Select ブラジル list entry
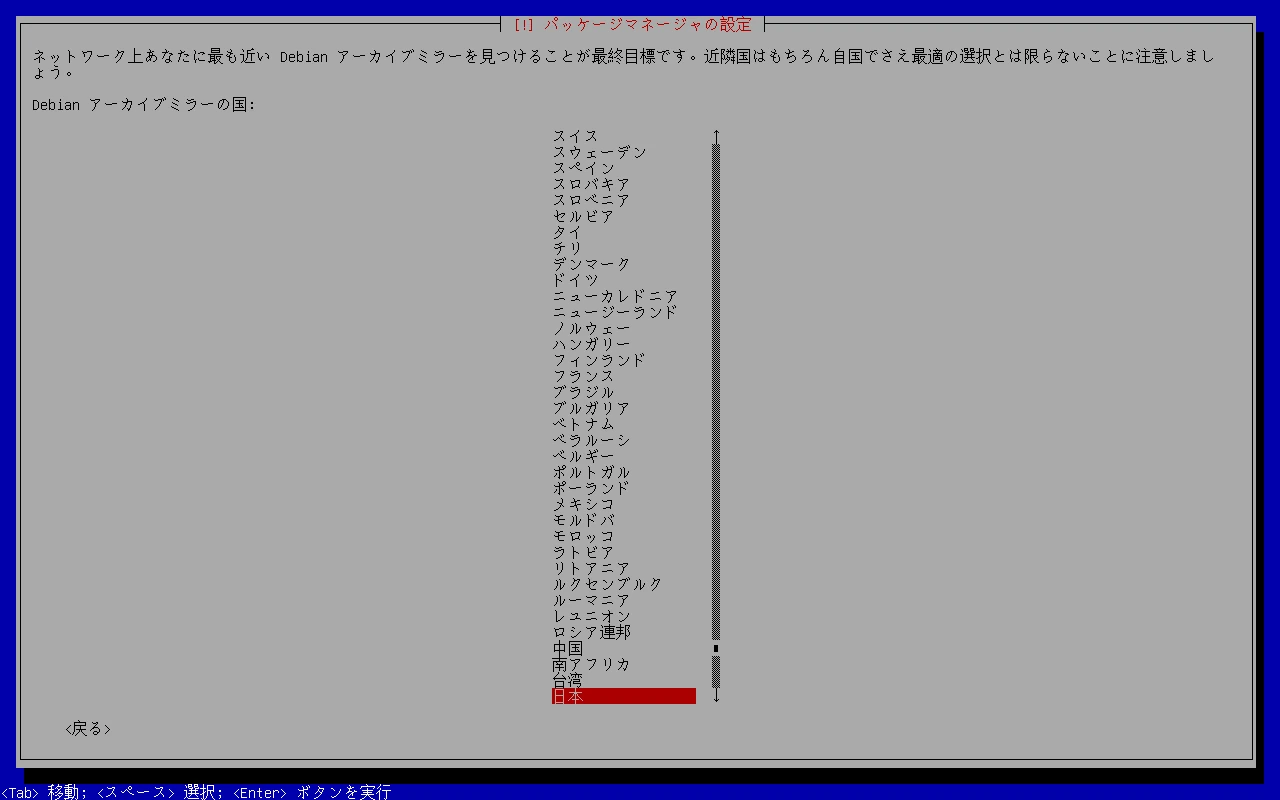 click(x=583, y=392)
